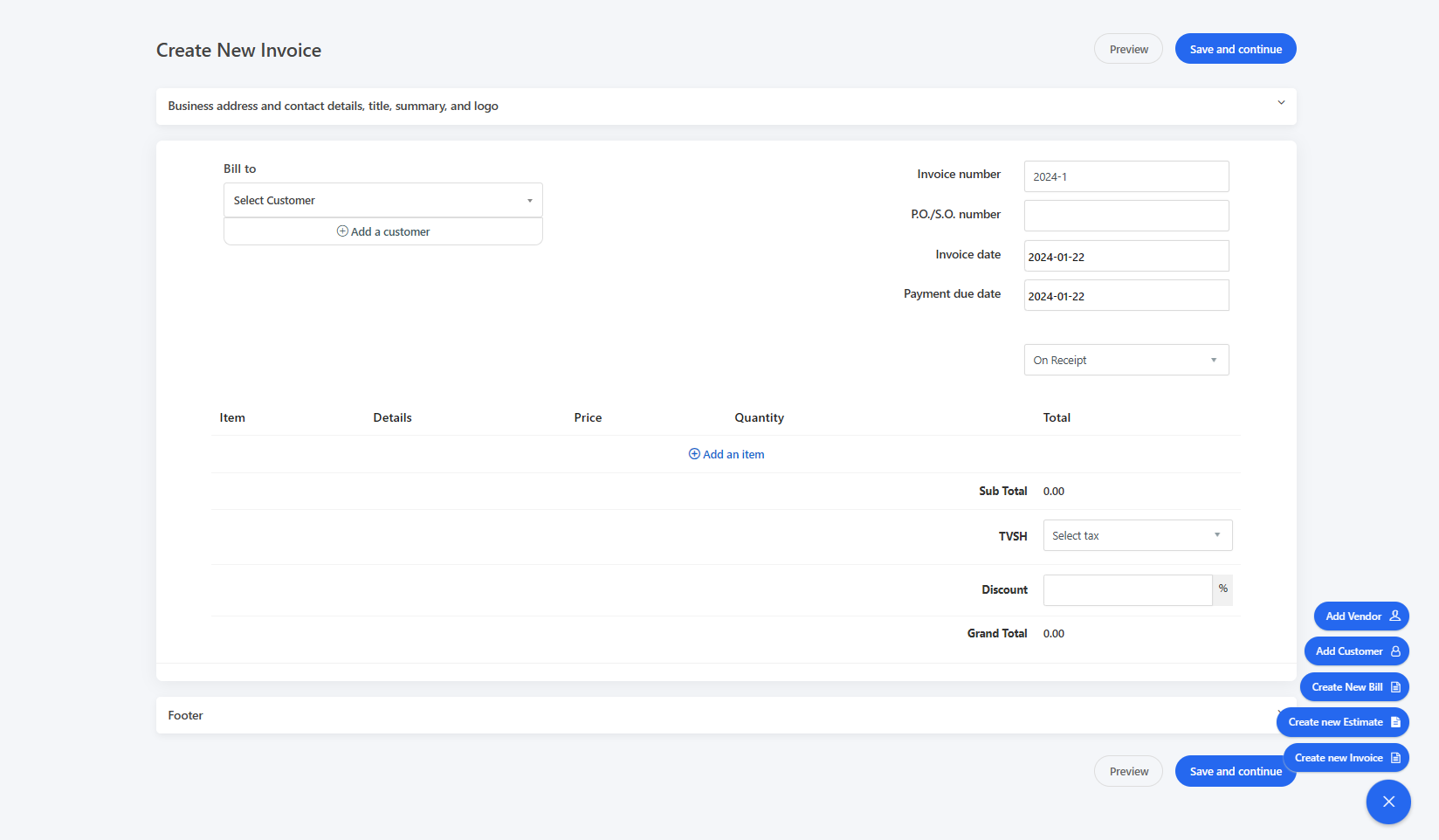Click the Invoice date field

point(1126,256)
